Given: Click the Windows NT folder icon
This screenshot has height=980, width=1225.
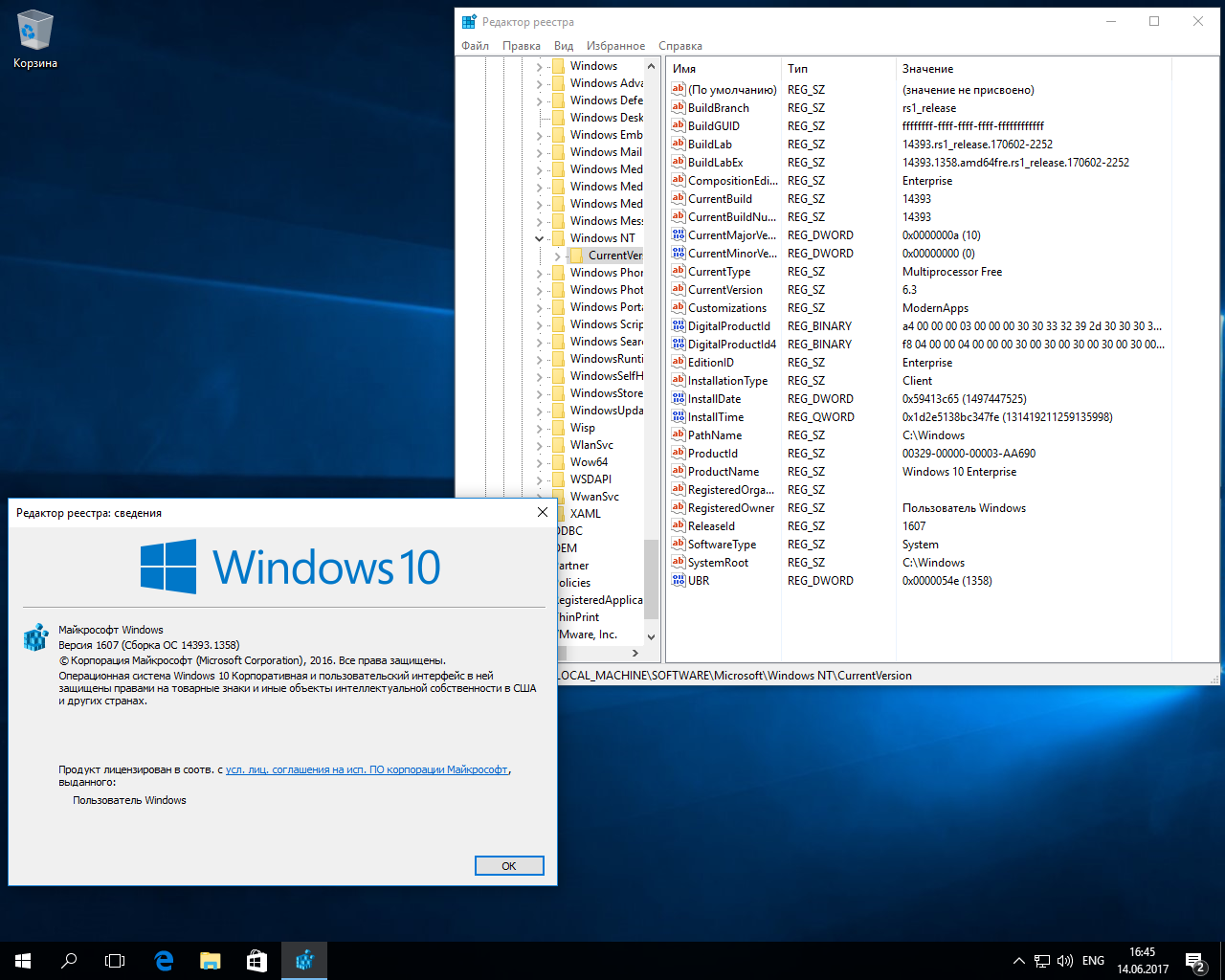Looking at the screenshot, I should 558,238.
